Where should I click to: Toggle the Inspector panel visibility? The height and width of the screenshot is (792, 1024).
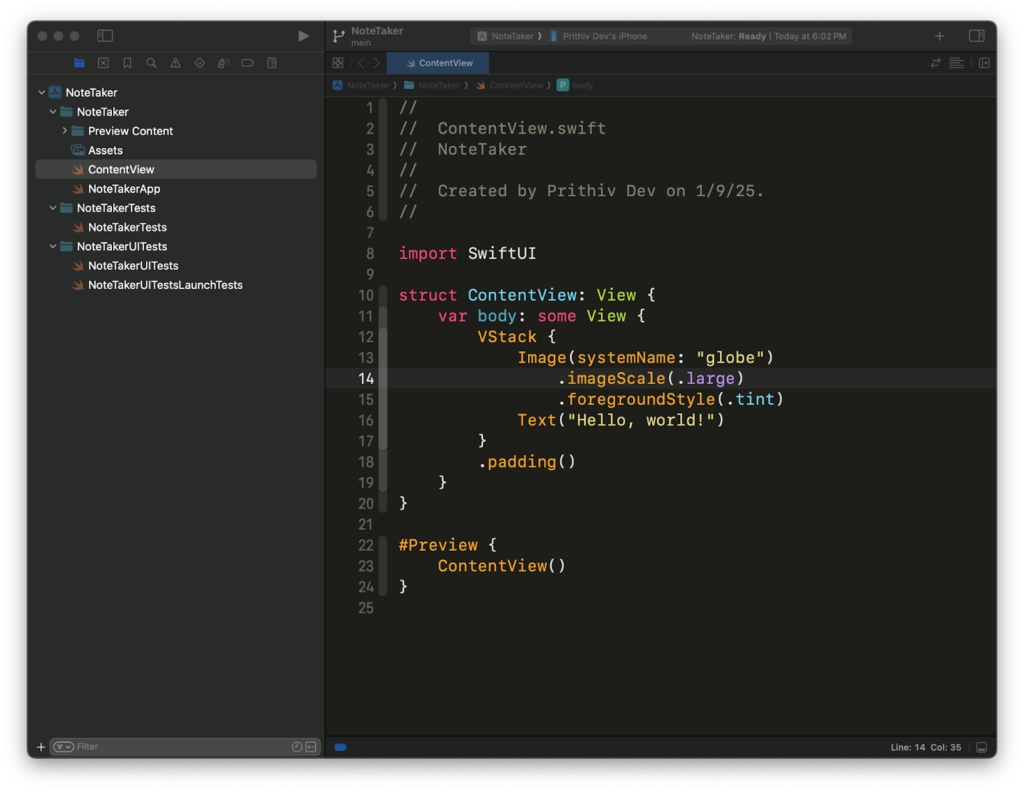[x=976, y=35]
